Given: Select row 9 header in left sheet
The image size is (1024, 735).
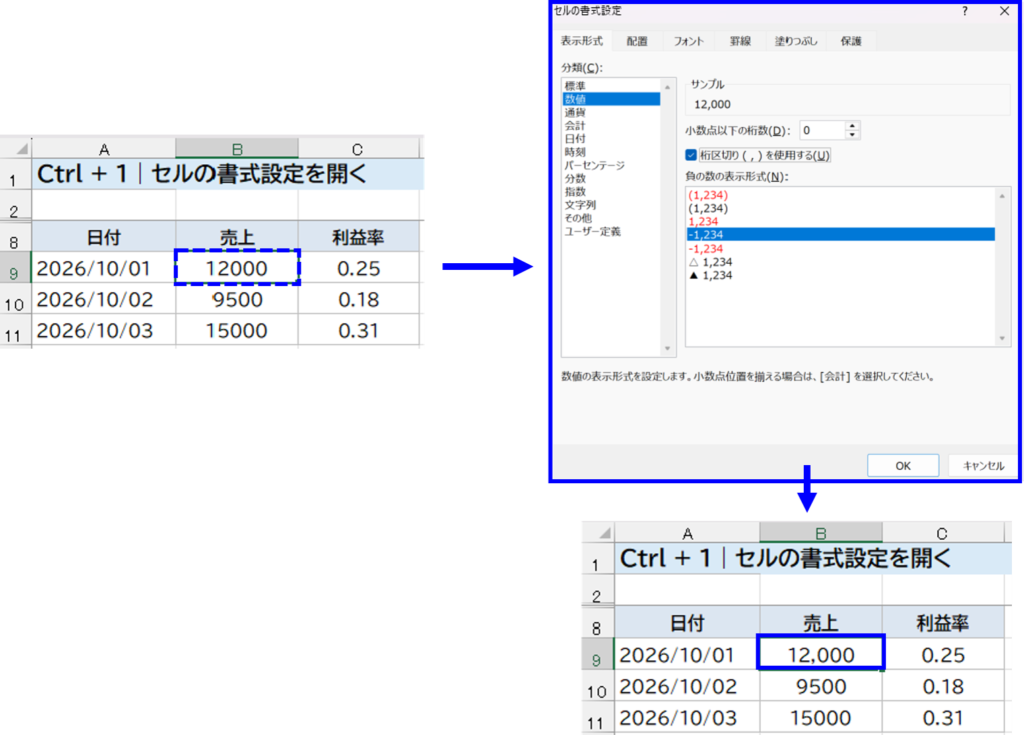Looking at the screenshot, I should tap(15, 268).
